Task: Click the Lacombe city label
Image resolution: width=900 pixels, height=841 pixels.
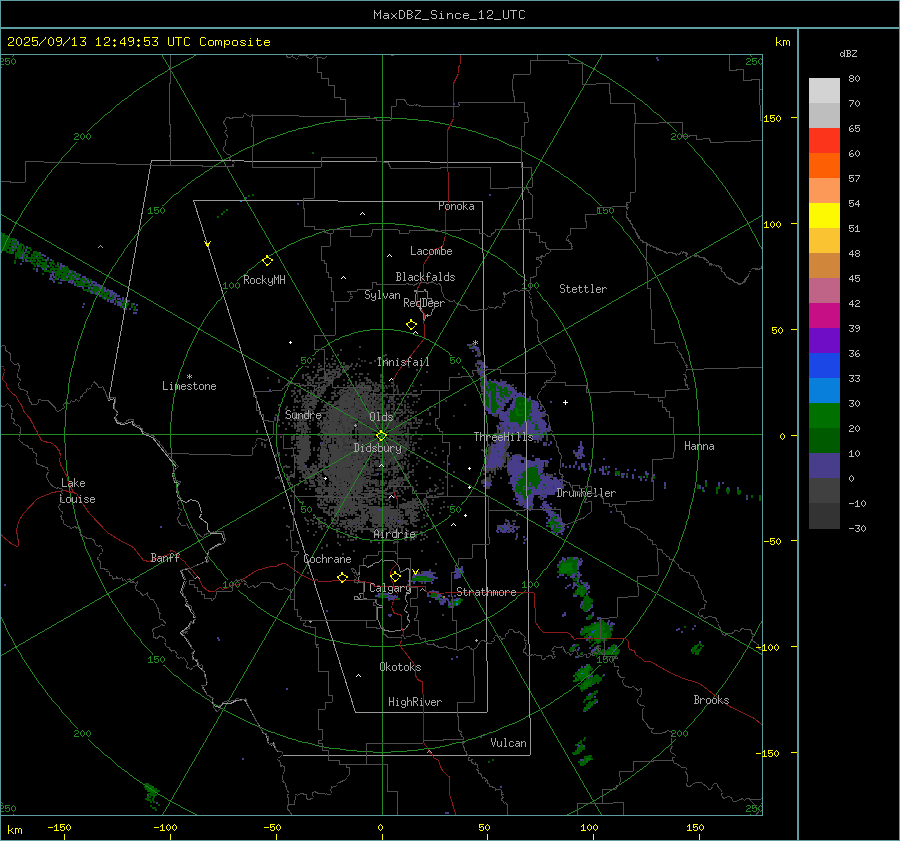Action: pyautogui.click(x=431, y=251)
